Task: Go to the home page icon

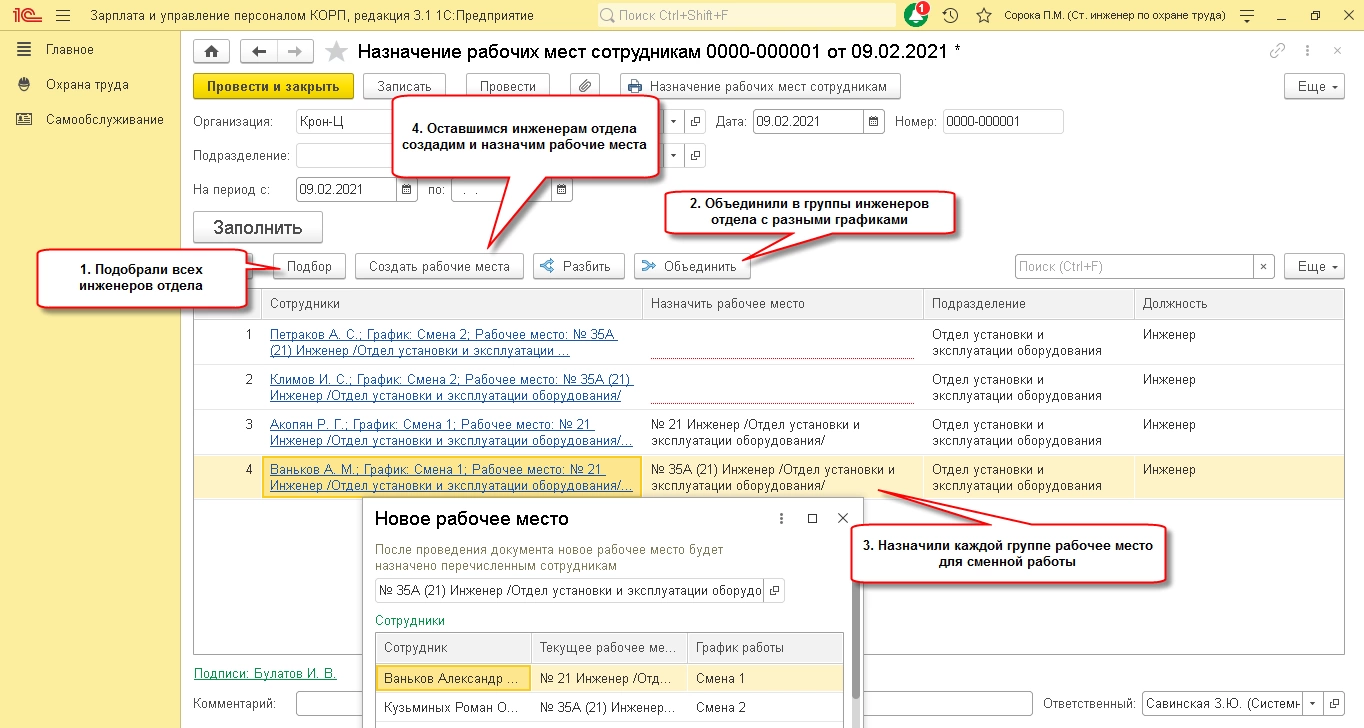Action: [211, 52]
